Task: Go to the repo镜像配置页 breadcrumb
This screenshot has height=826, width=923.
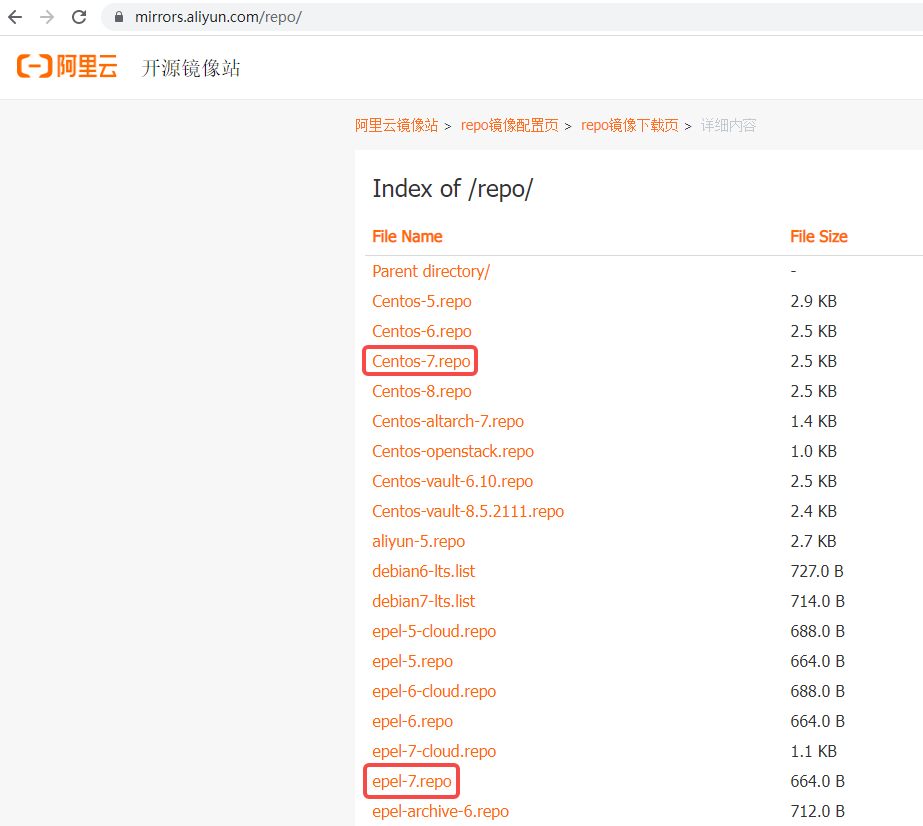Action: [509, 125]
